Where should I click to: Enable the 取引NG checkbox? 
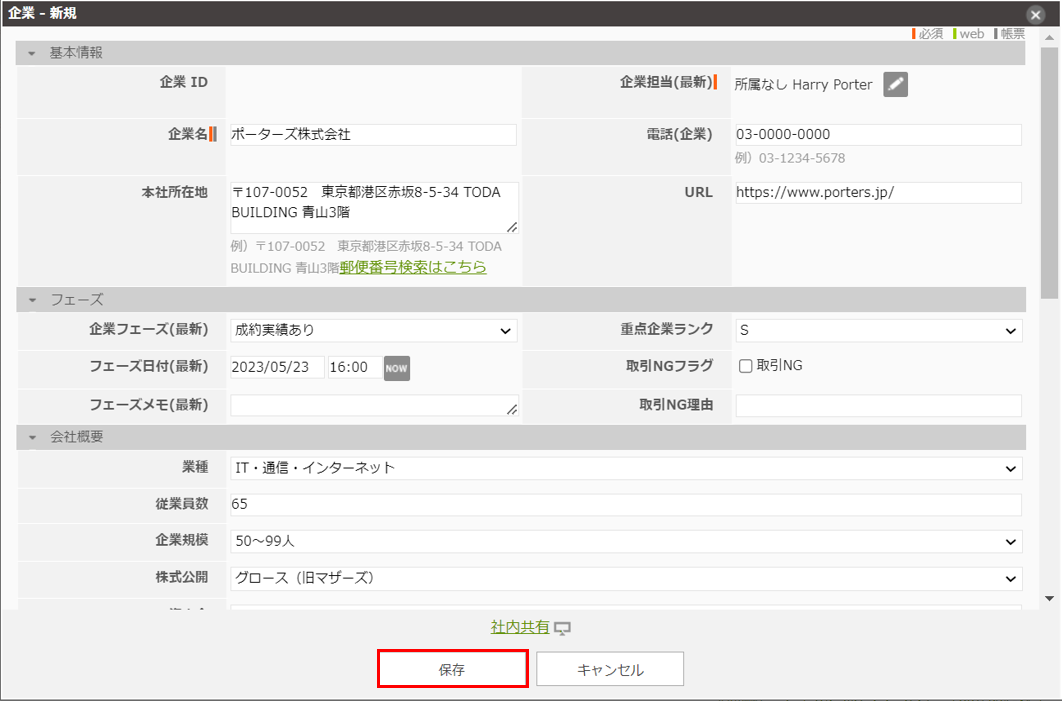745,366
